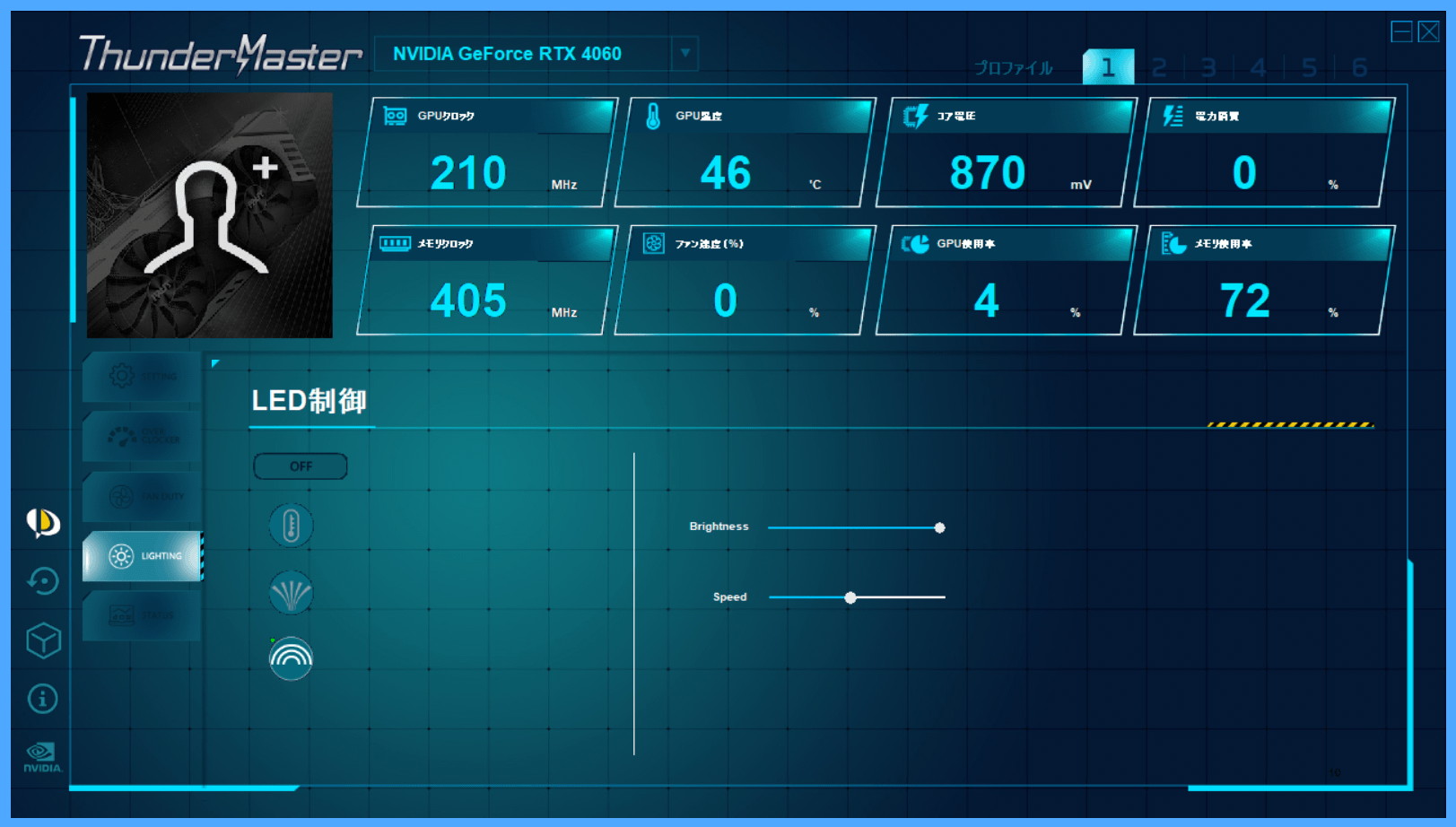This screenshot has height=827, width=1456.
Task: Open the Fan Duty tab
Action: click(x=142, y=496)
